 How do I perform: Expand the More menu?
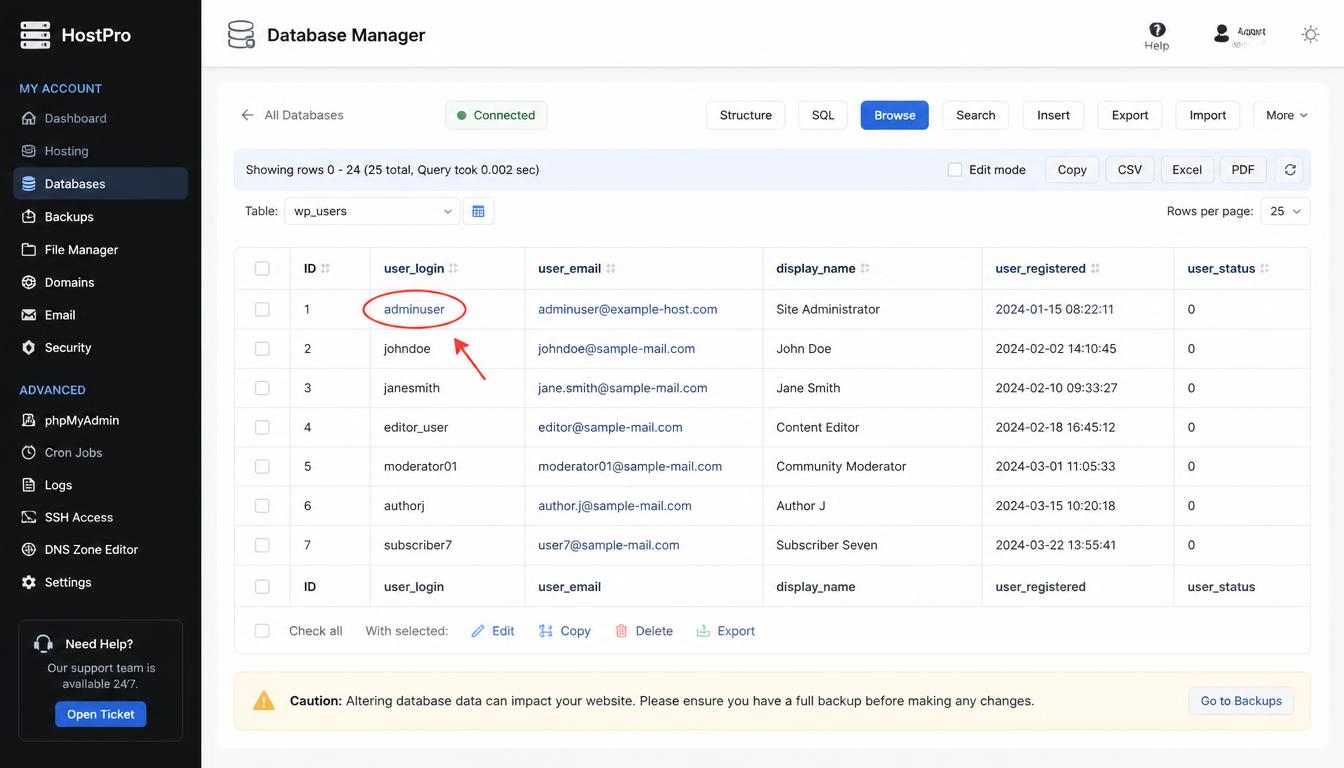tap(1286, 115)
